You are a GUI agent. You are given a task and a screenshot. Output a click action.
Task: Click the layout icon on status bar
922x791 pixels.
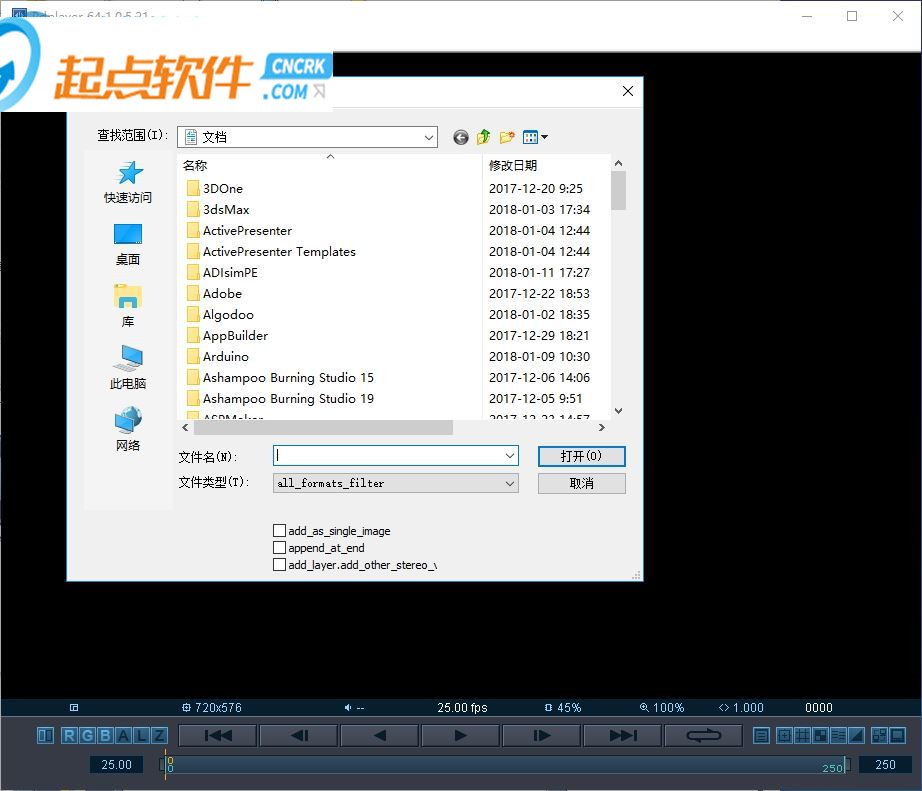coord(74,707)
